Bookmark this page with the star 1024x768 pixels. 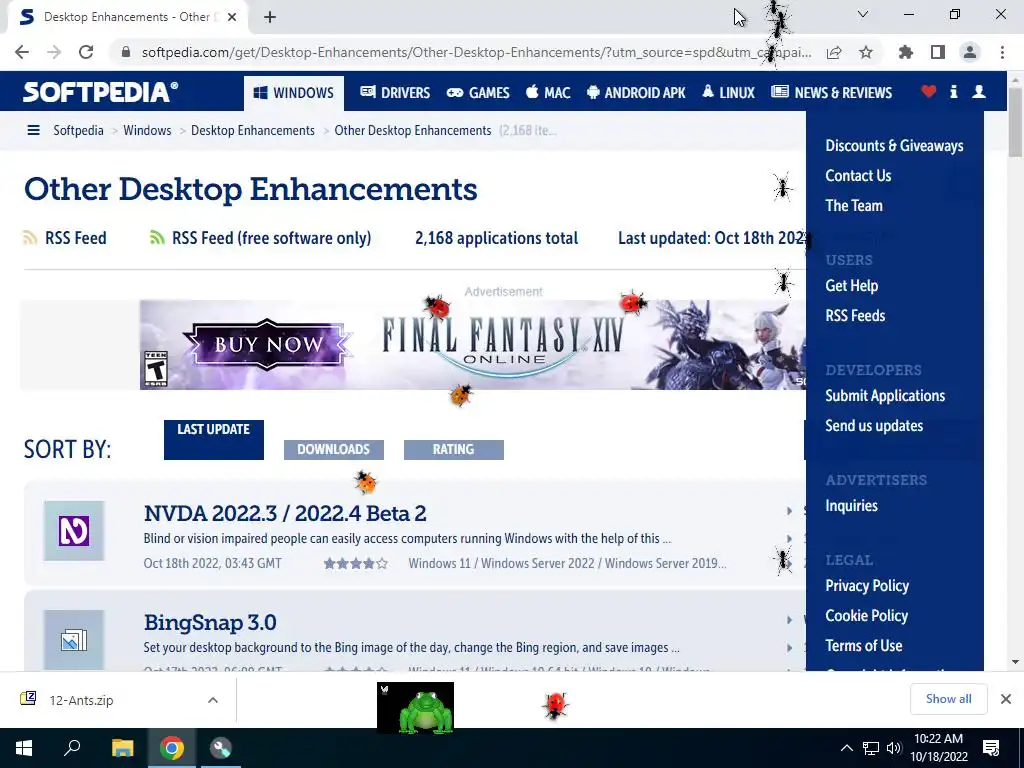(866, 52)
